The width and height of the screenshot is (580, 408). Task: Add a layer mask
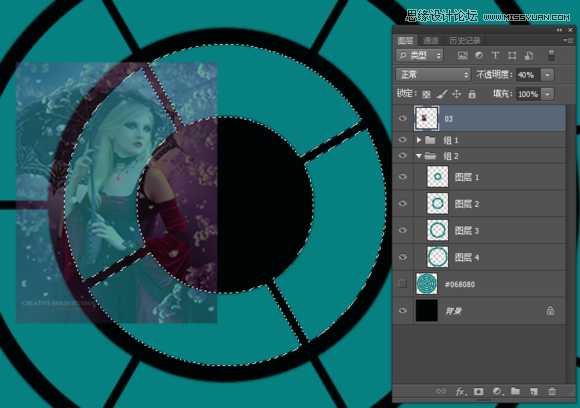click(479, 391)
